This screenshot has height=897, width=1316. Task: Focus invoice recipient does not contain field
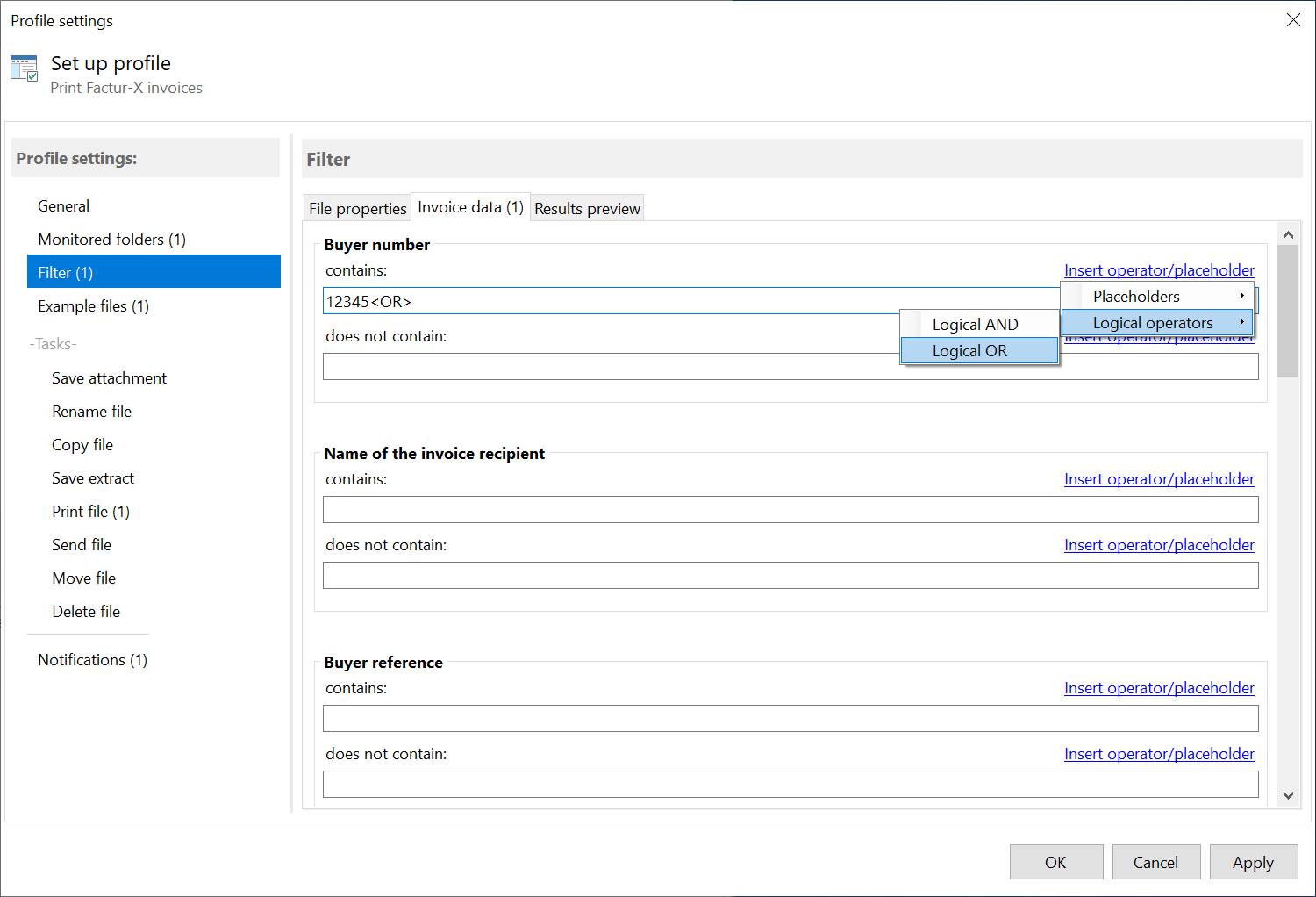click(x=790, y=576)
